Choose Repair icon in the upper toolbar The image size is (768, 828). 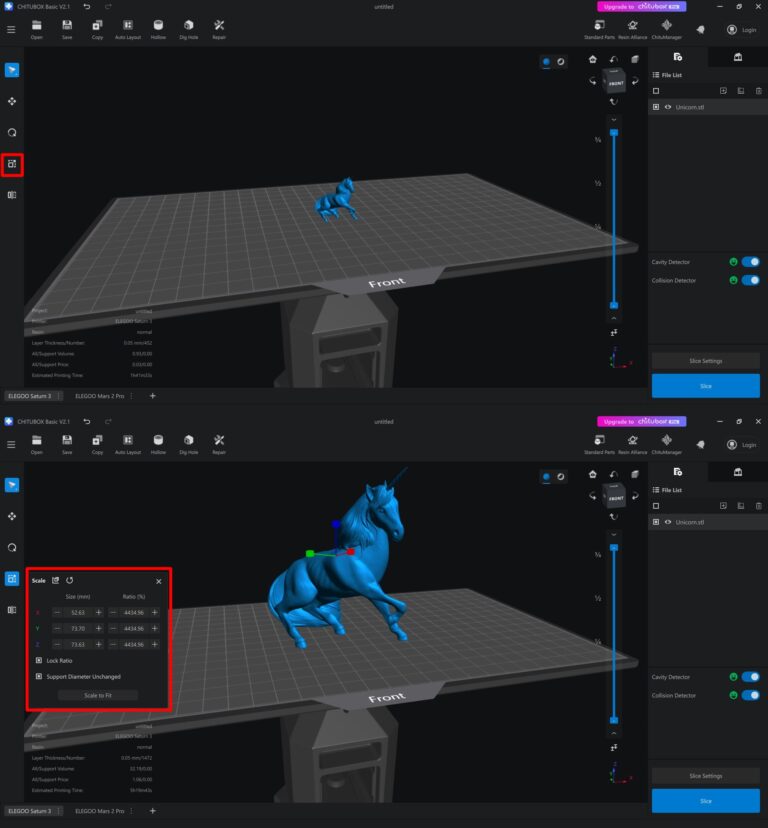(219, 28)
